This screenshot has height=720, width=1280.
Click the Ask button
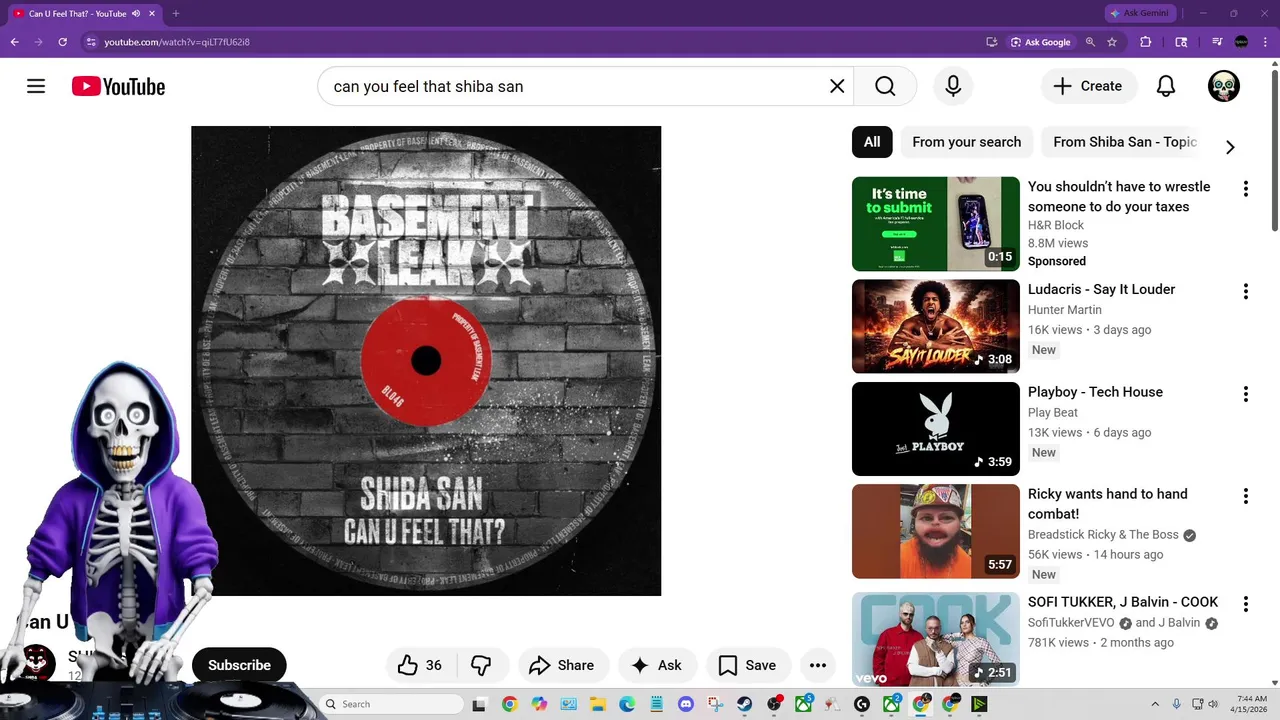tap(656, 665)
